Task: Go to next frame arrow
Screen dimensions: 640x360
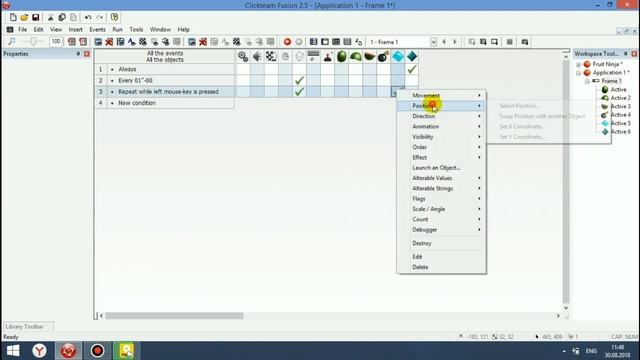Action: 455,42
